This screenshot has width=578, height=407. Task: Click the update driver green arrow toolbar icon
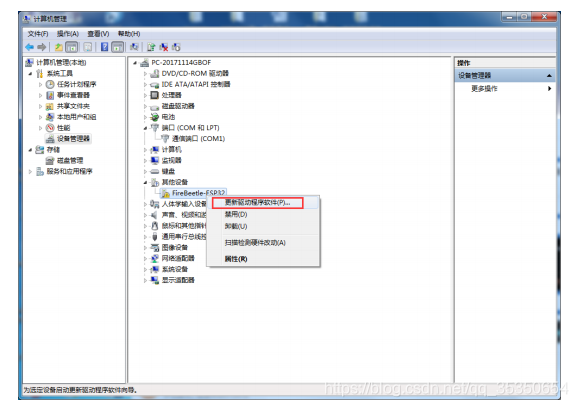pyautogui.click(x=151, y=47)
